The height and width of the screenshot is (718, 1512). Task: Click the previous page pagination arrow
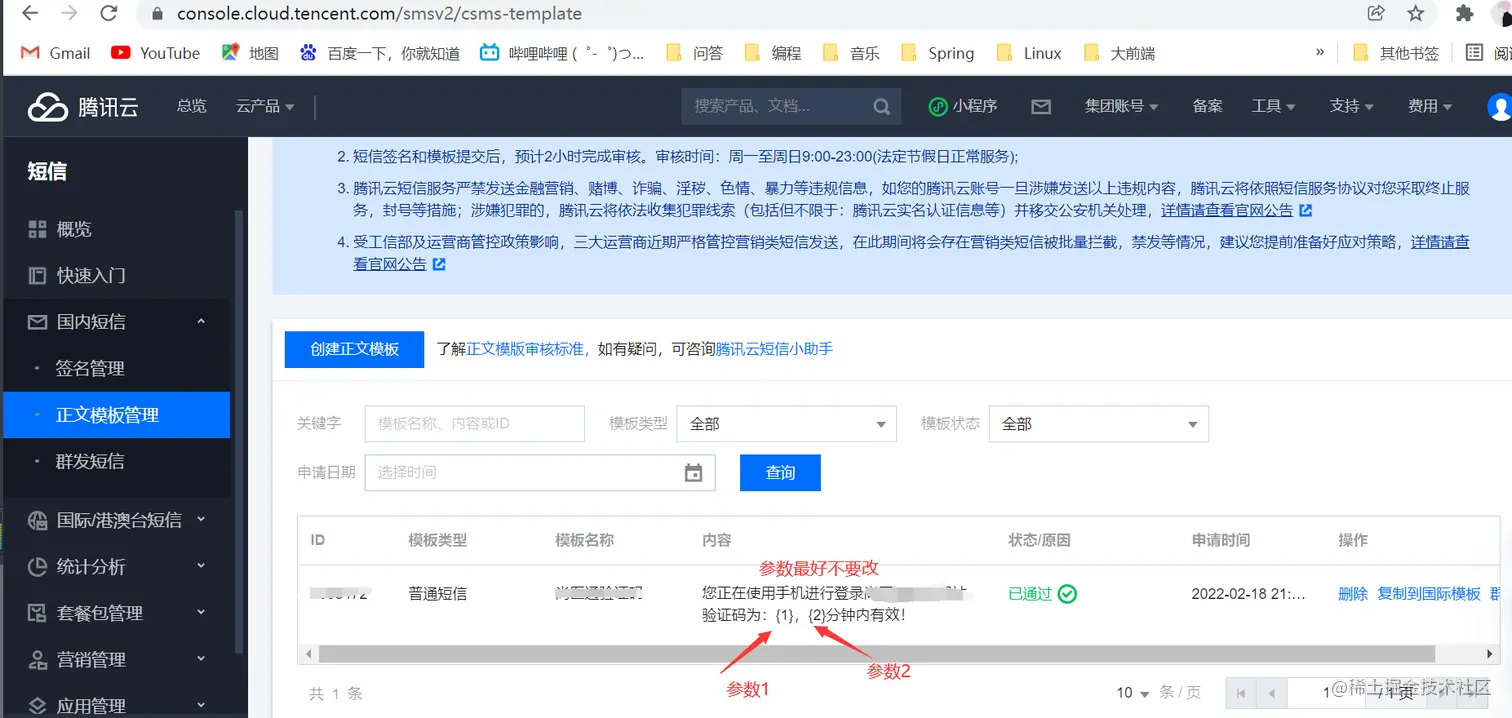1271,692
